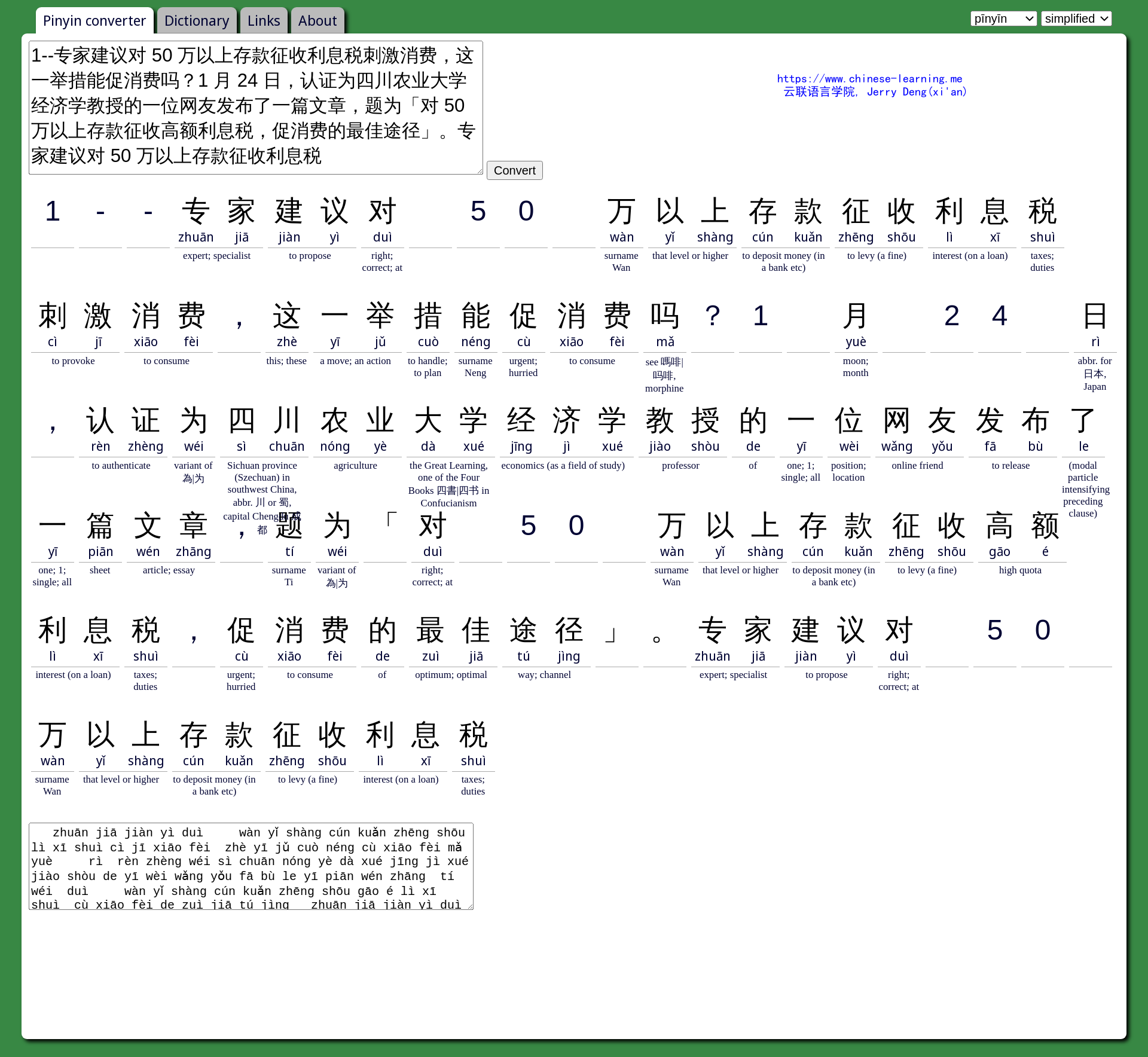The width and height of the screenshot is (1148, 1057).
Task: Click the pinyin output text area
Action: (251, 866)
